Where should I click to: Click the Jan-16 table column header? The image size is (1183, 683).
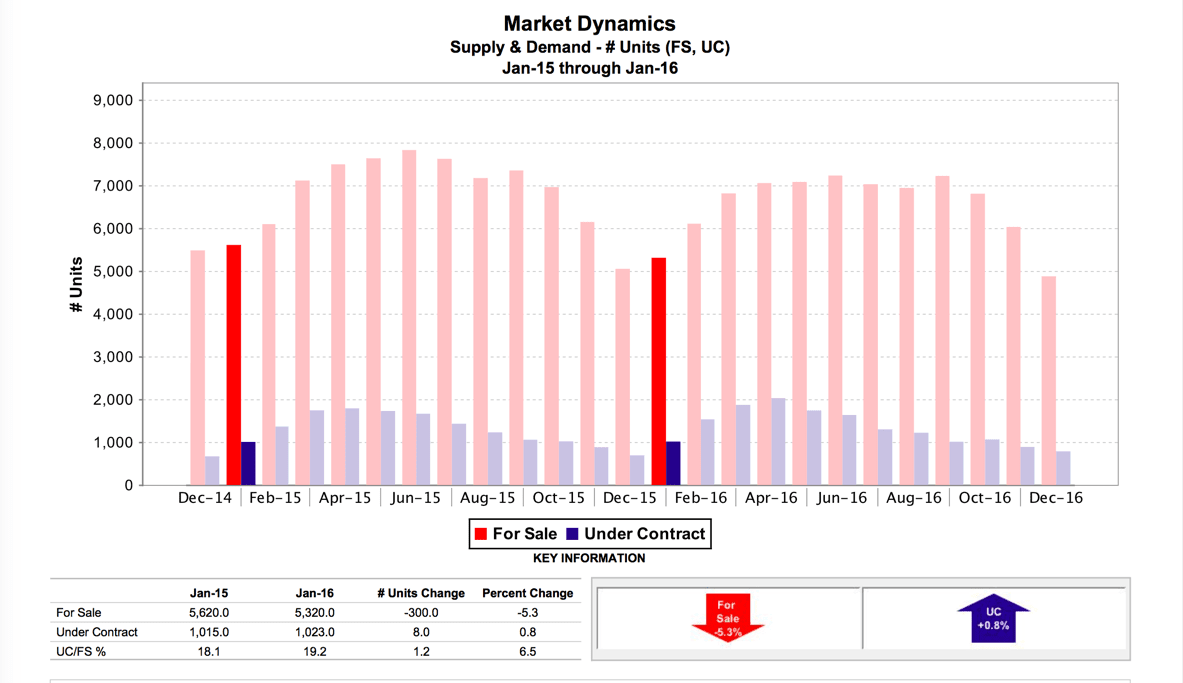[x=315, y=593]
